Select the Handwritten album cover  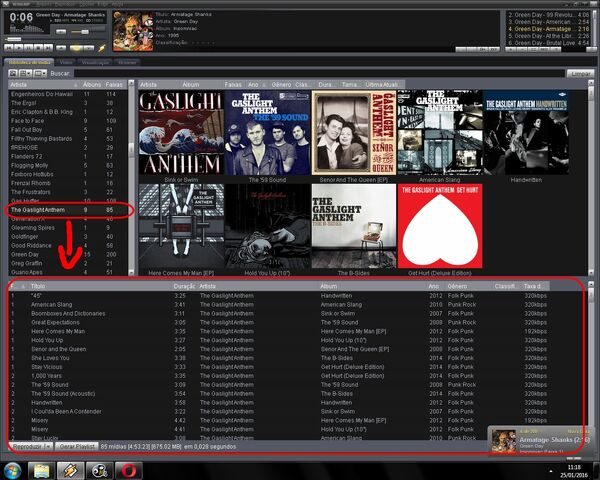[x=526, y=132]
